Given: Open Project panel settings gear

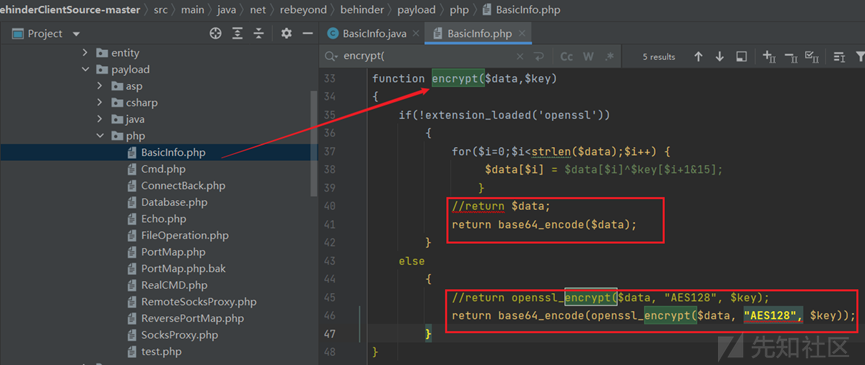Looking at the screenshot, I should (x=286, y=34).
